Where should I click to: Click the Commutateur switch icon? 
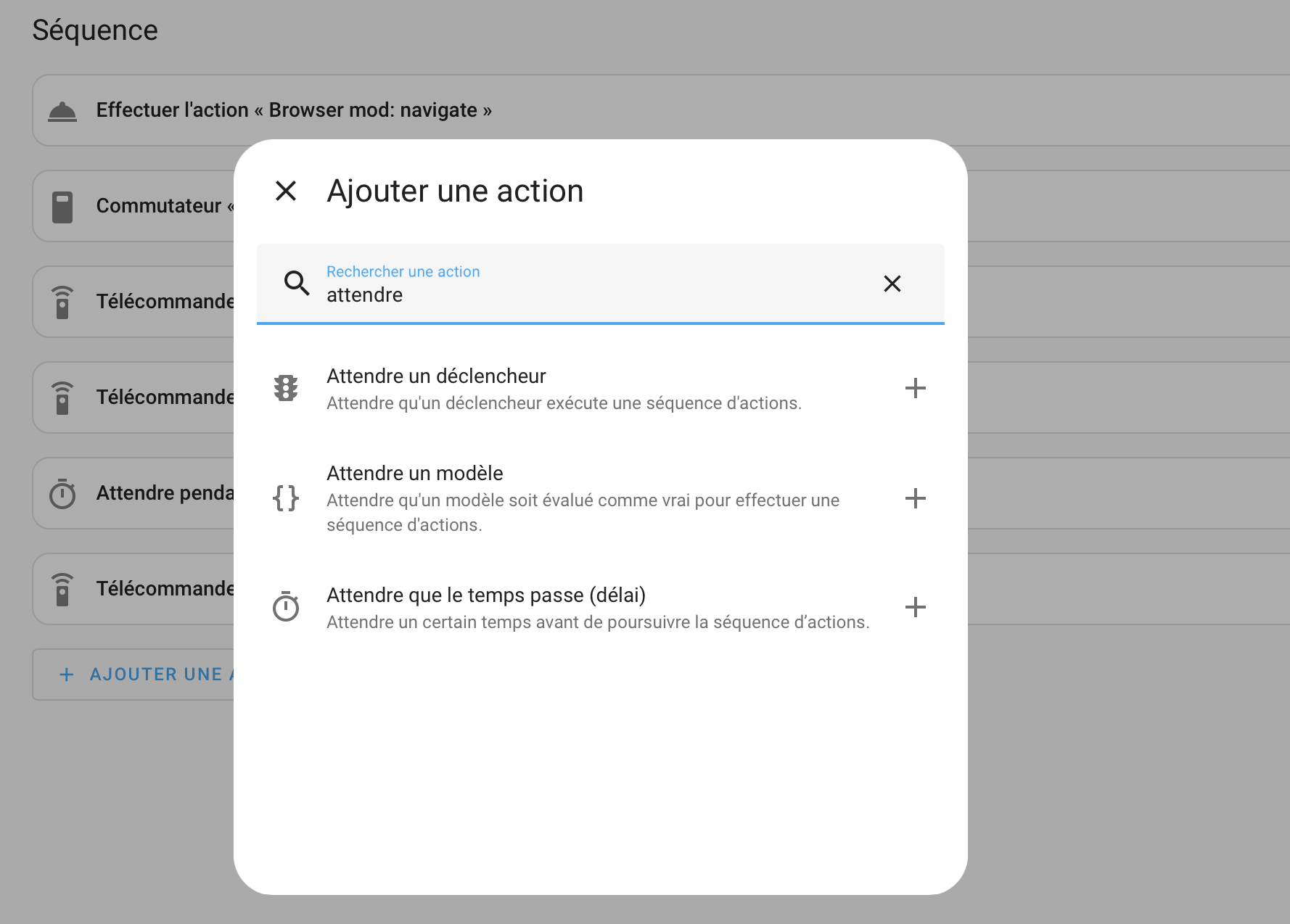tap(62, 207)
